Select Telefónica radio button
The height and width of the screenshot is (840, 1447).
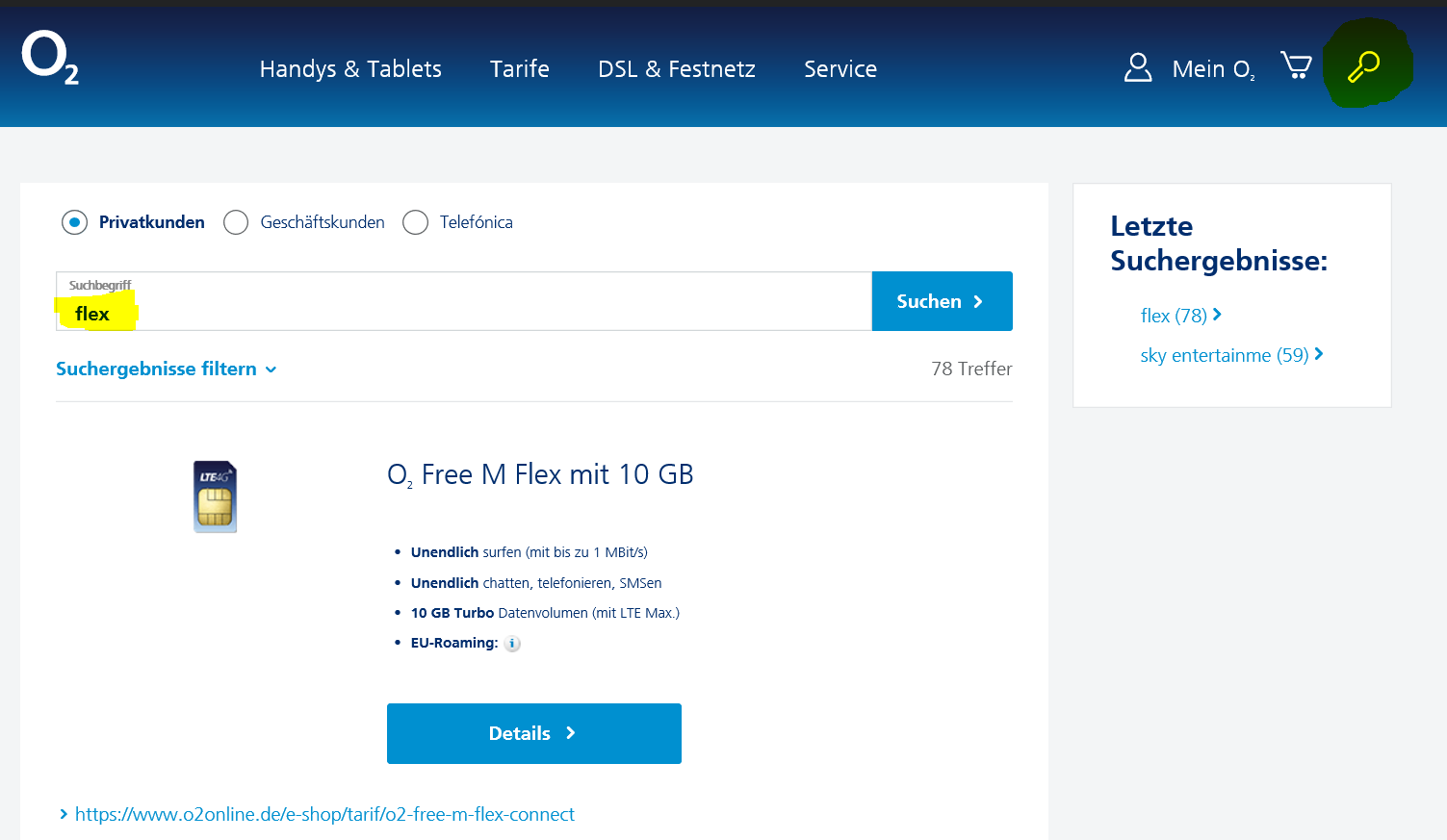coord(415,222)
